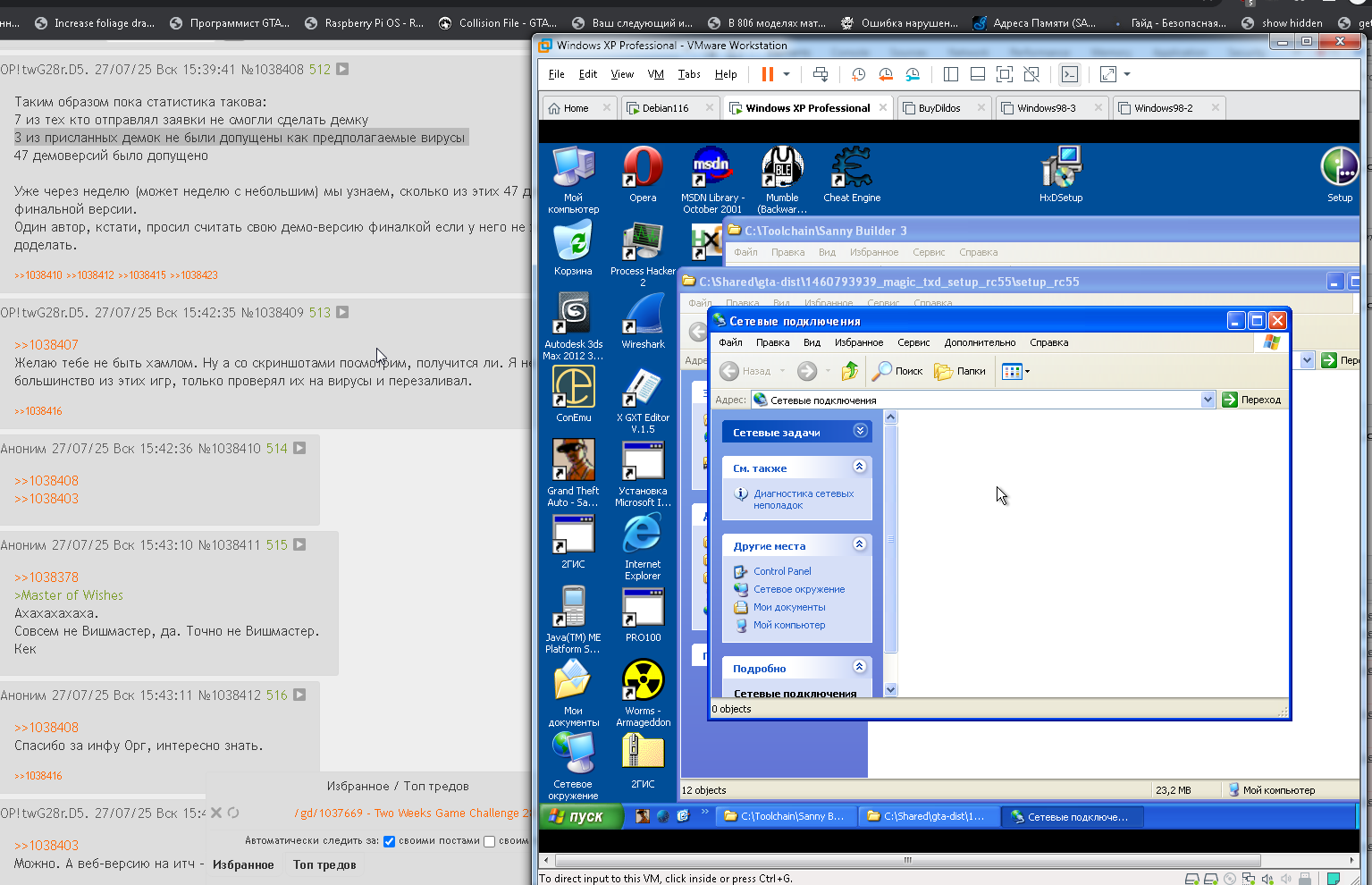Expand post 512 menu arrow

click(342, 69)
